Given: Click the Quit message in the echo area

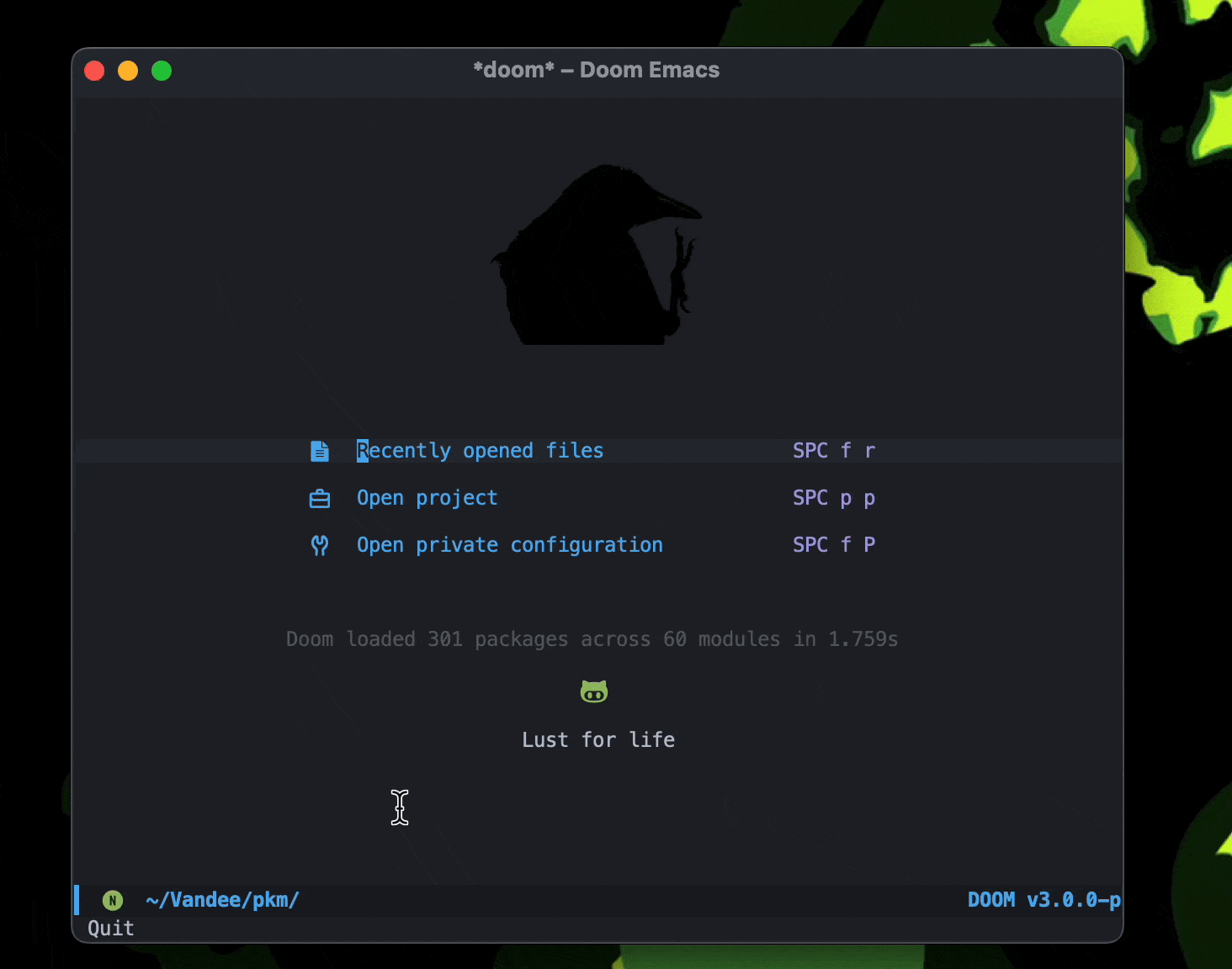Looking at the screenshot, I should tap(111, 929).
